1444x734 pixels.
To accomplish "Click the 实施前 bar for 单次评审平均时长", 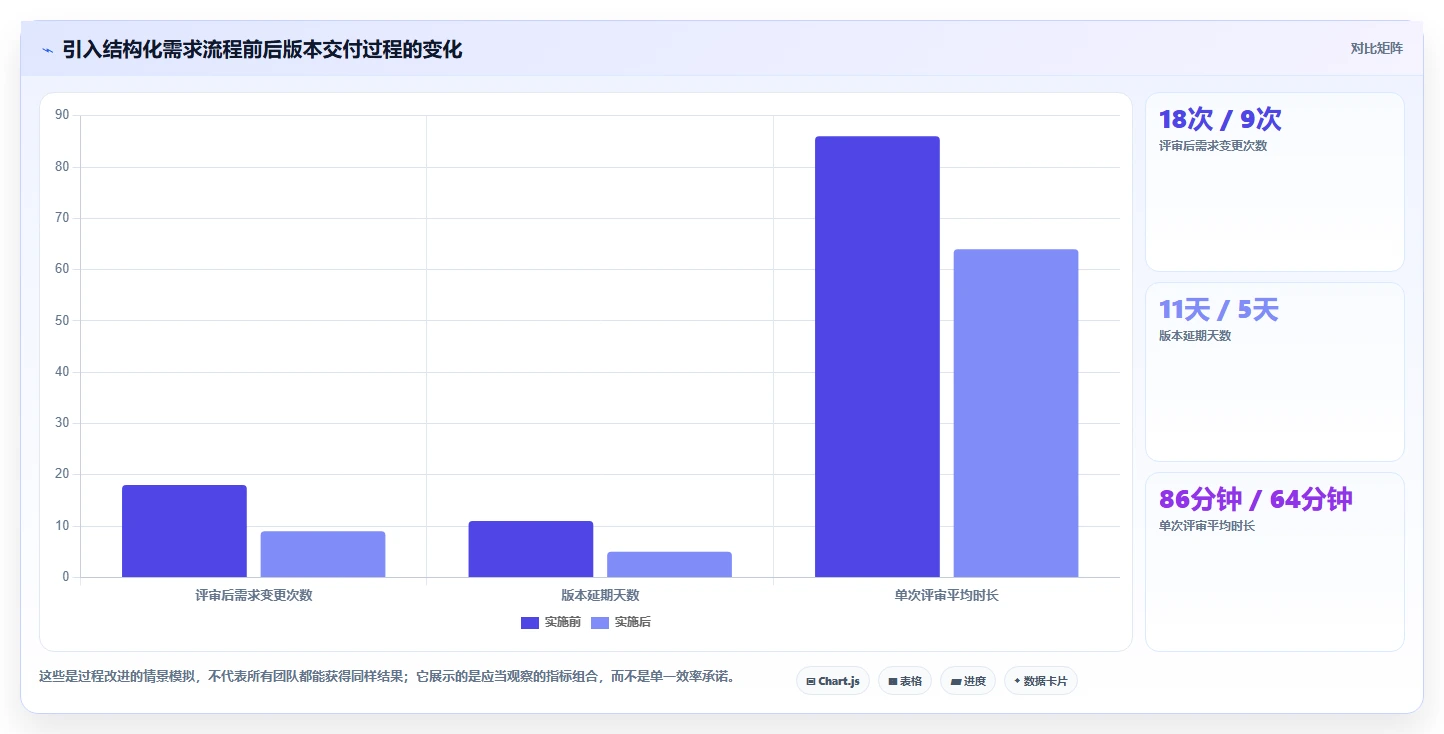I will coord(877,356).
